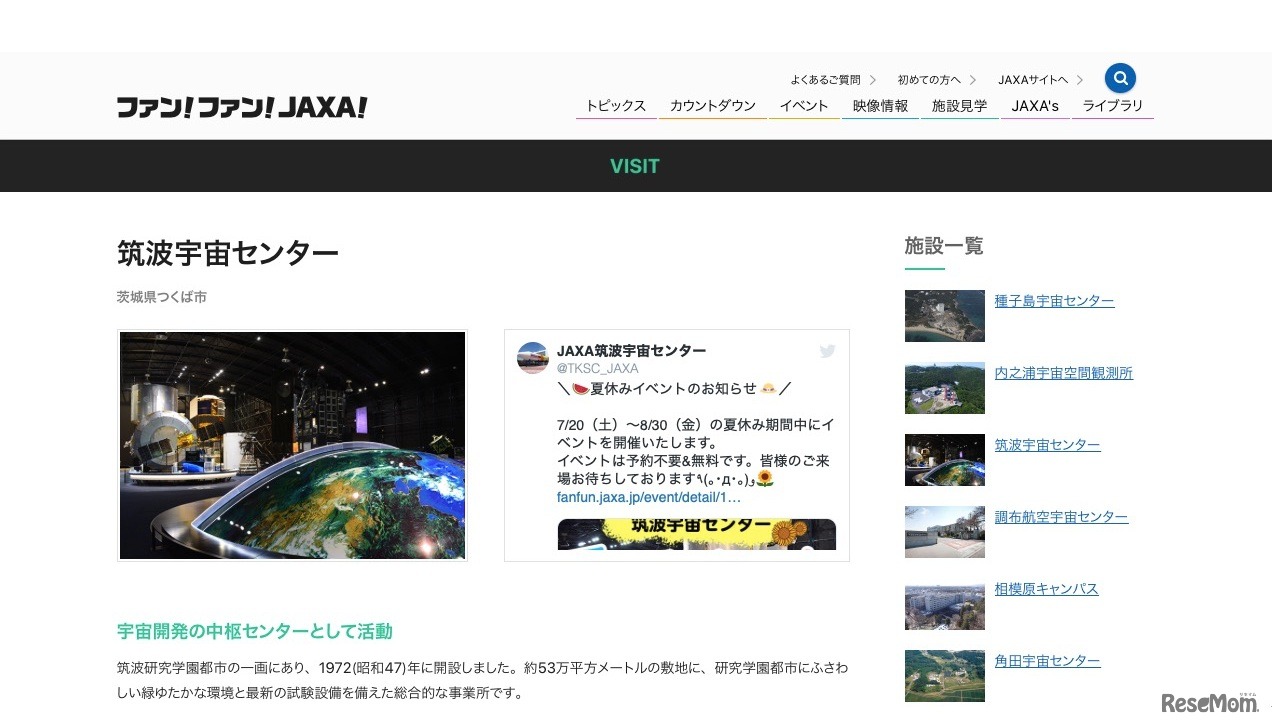Viewport: 1272px width, 726px height.
Task: Click the exhibit hall photo of Tsukuba Space Center
Action: coord(292,445)
